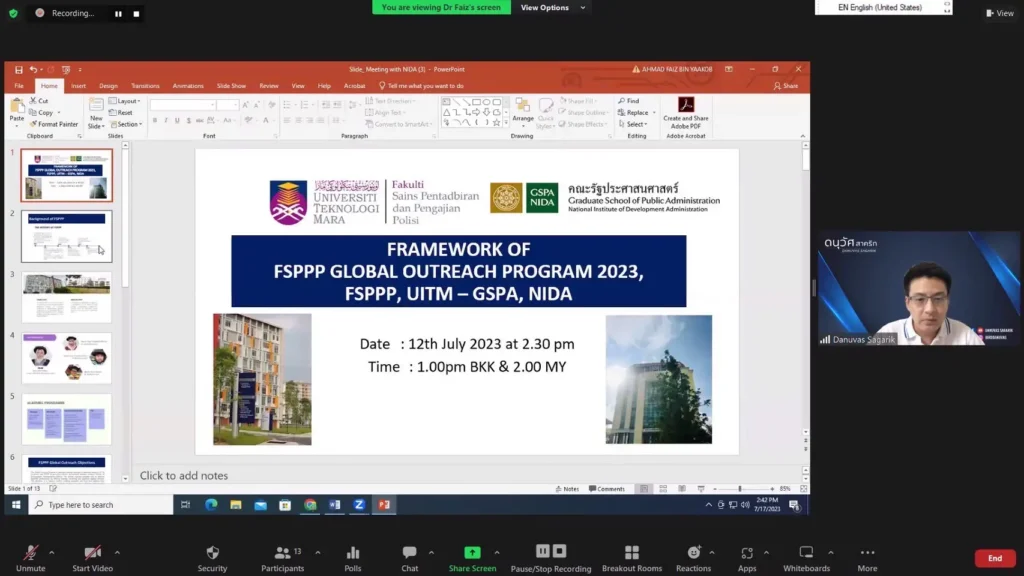Click Replace in the Editing group
This screenshot has width=1024, height=576.
[x=638, y=113]
